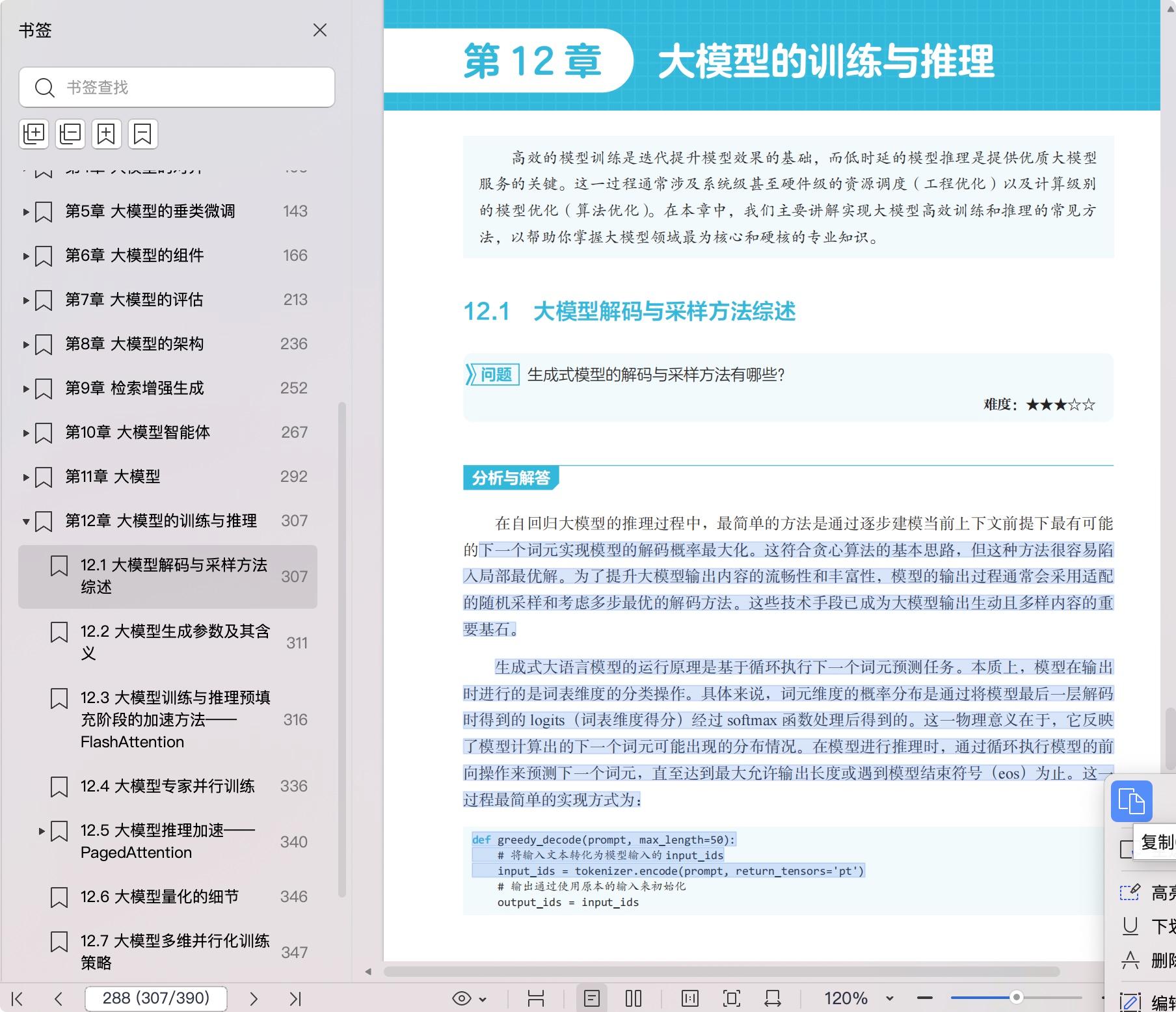Viewport: 1176px width, 1012px height.
Task: Click the bookmark panel vertical scrollbar
Action: [342, 650]
